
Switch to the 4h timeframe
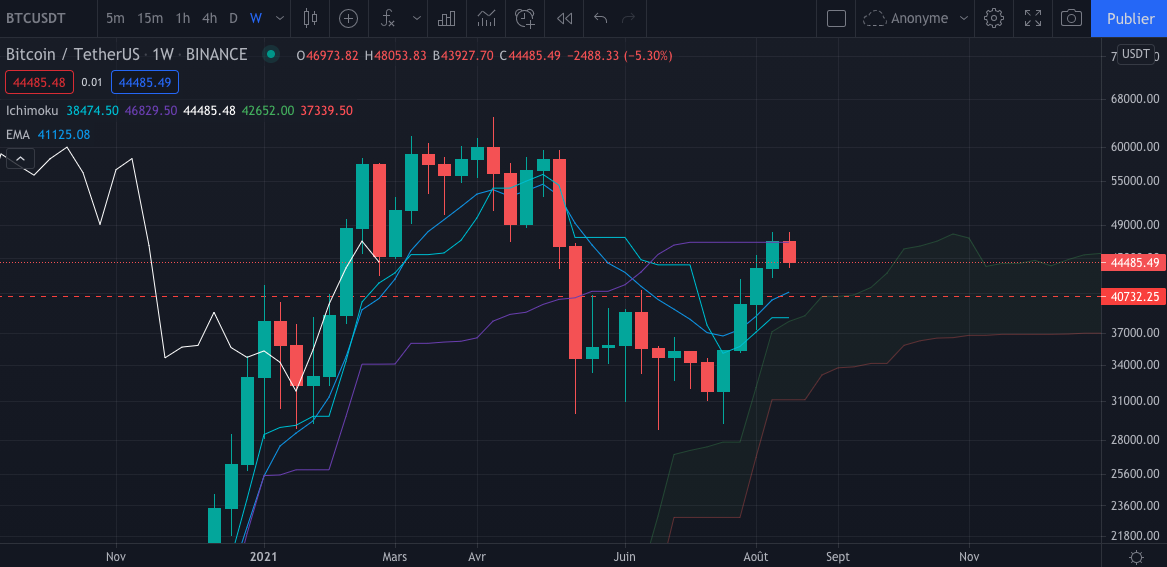point(209,18)
